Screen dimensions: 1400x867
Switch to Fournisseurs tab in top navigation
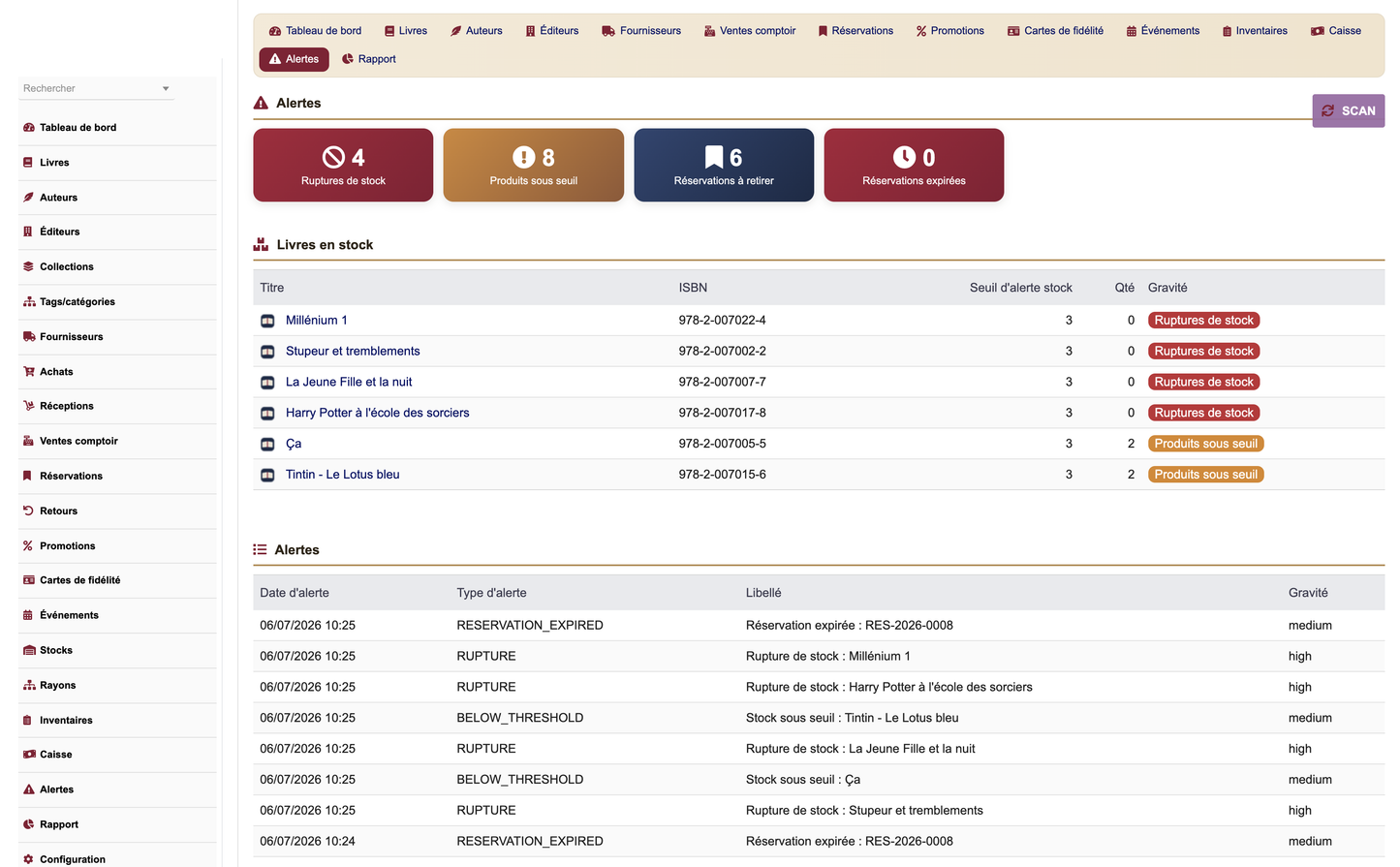641,31
